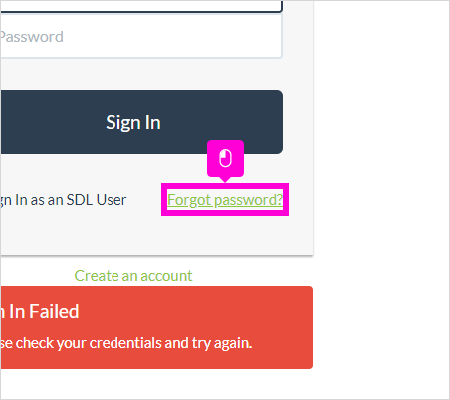The width and height of the screenshot is (450, 400).
Task: Focus the Password input field
Action: (141, 37)
